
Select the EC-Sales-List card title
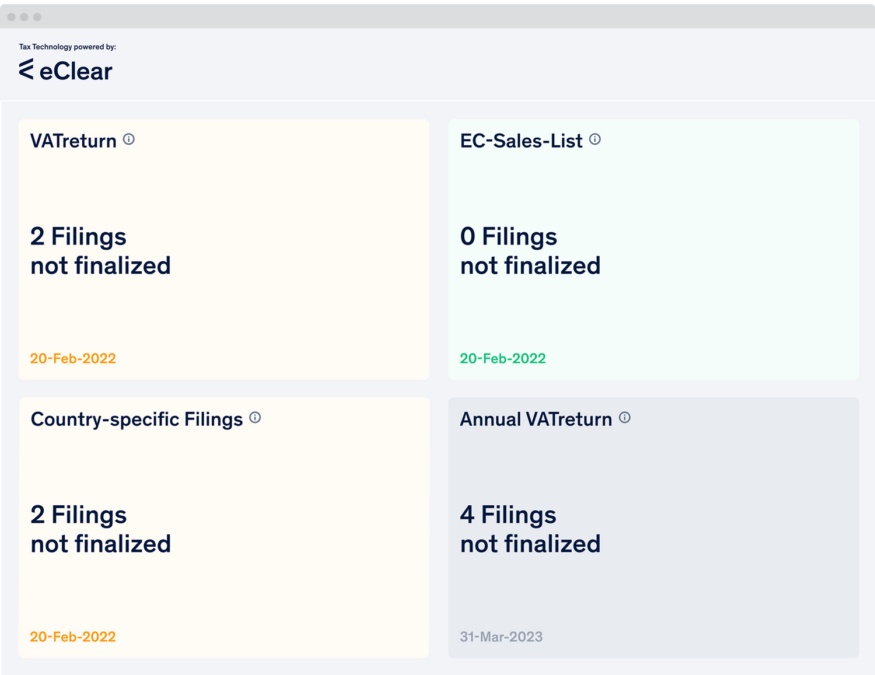(521, 141)
